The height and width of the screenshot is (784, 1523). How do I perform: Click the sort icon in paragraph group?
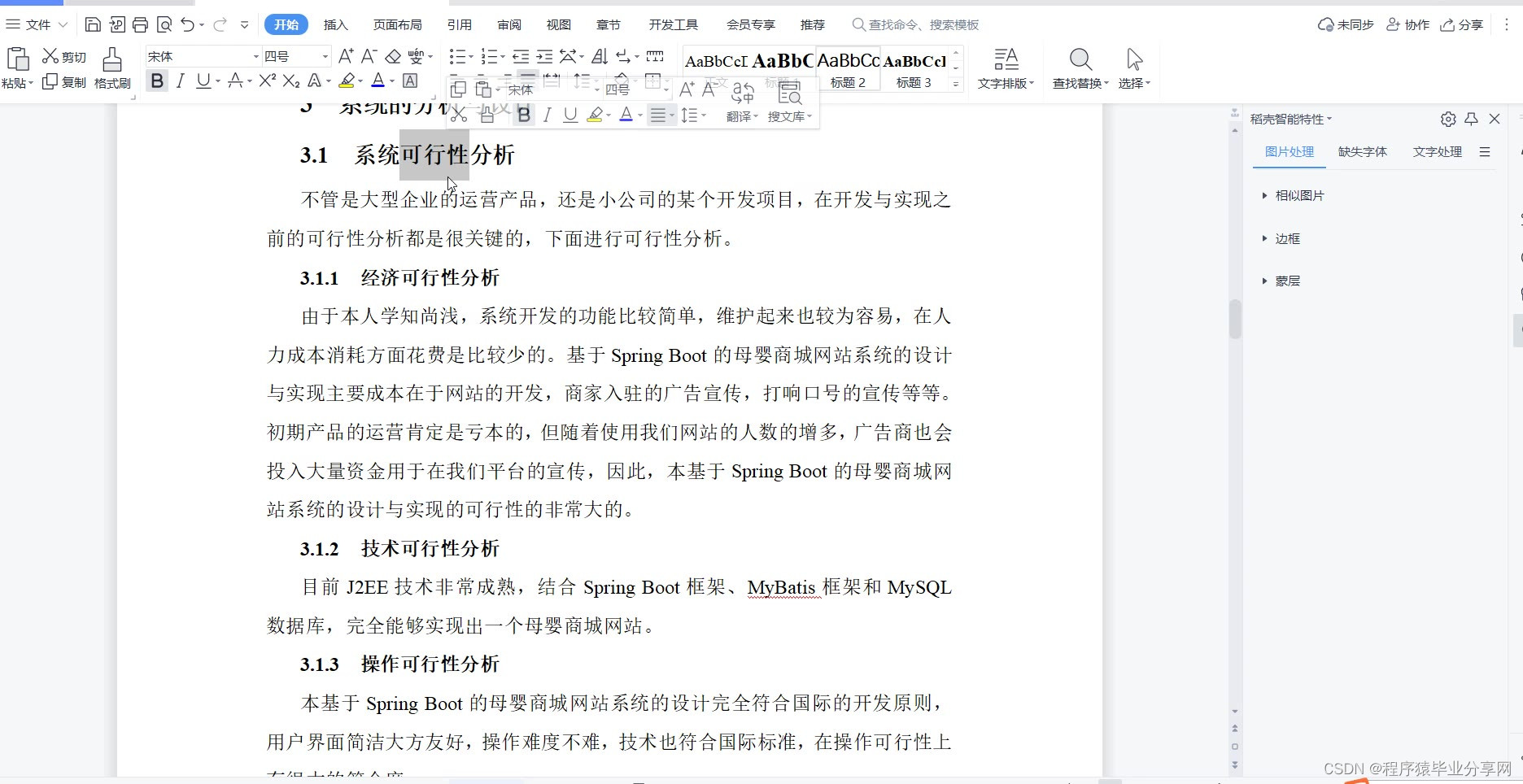pos(600,56)
